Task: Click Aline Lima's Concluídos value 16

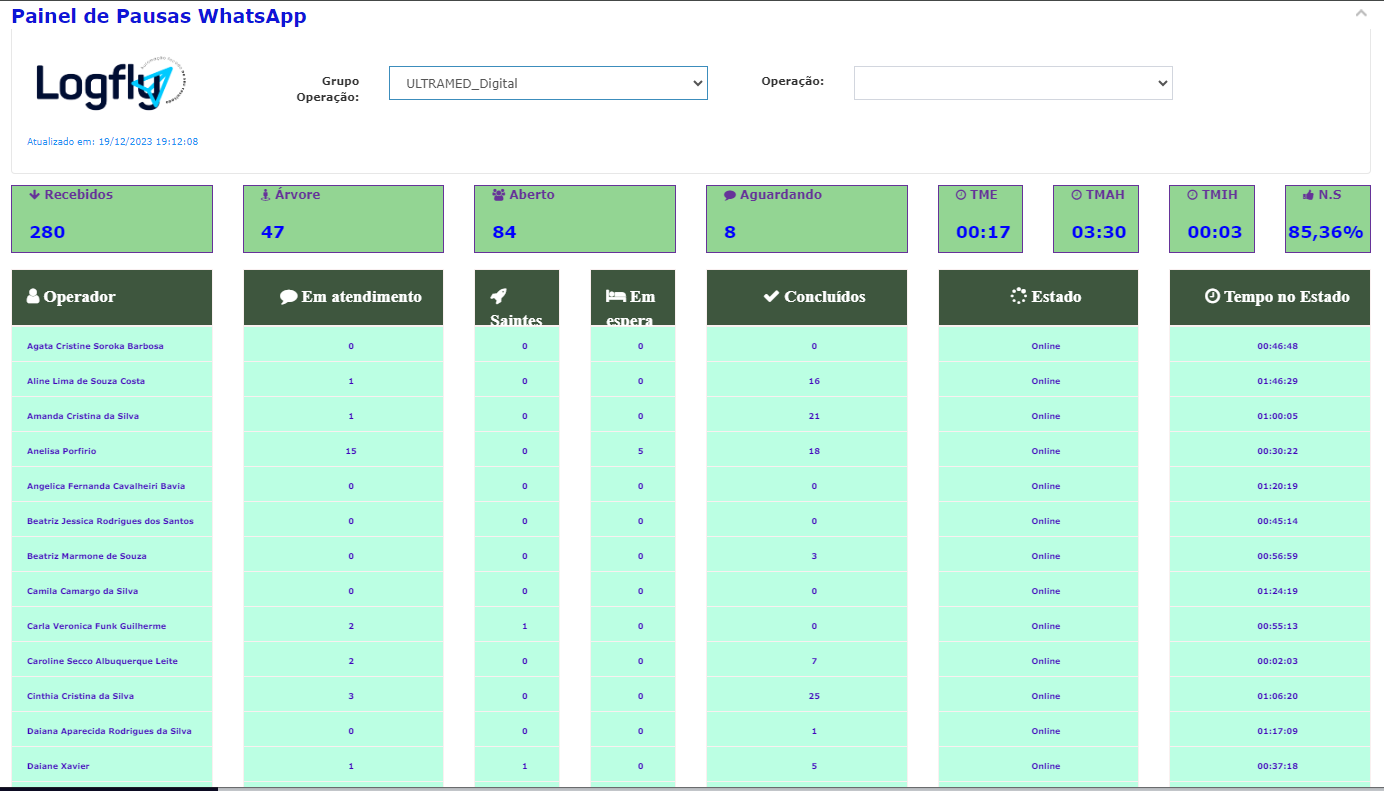Action: 815,381
